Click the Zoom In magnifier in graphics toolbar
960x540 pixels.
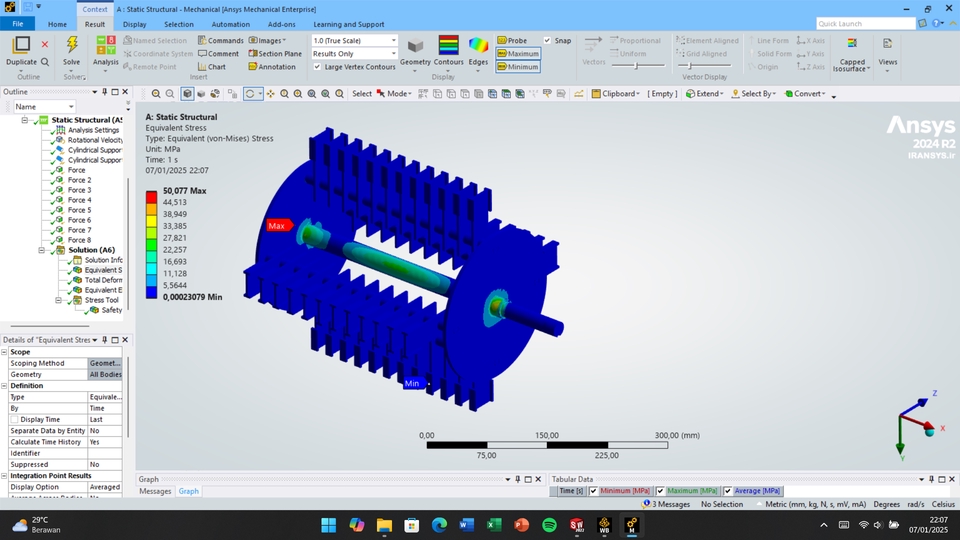coord(156,94)
